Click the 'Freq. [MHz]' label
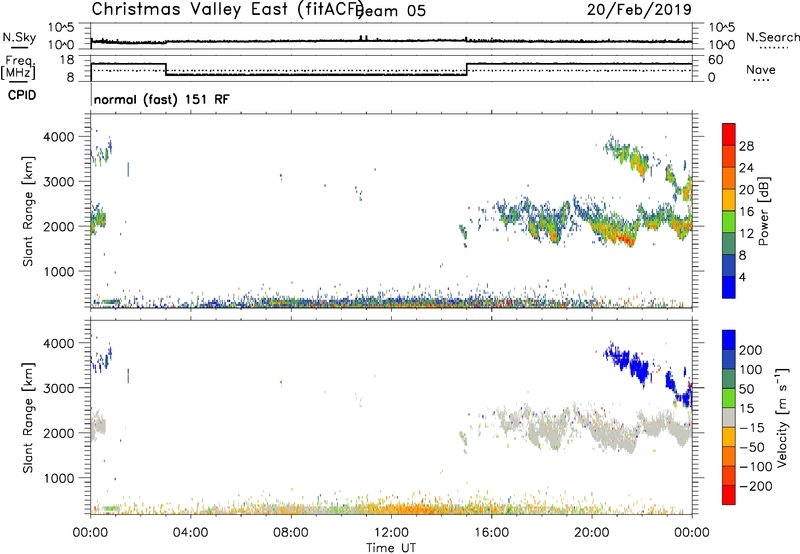 [x=19, y=68]
